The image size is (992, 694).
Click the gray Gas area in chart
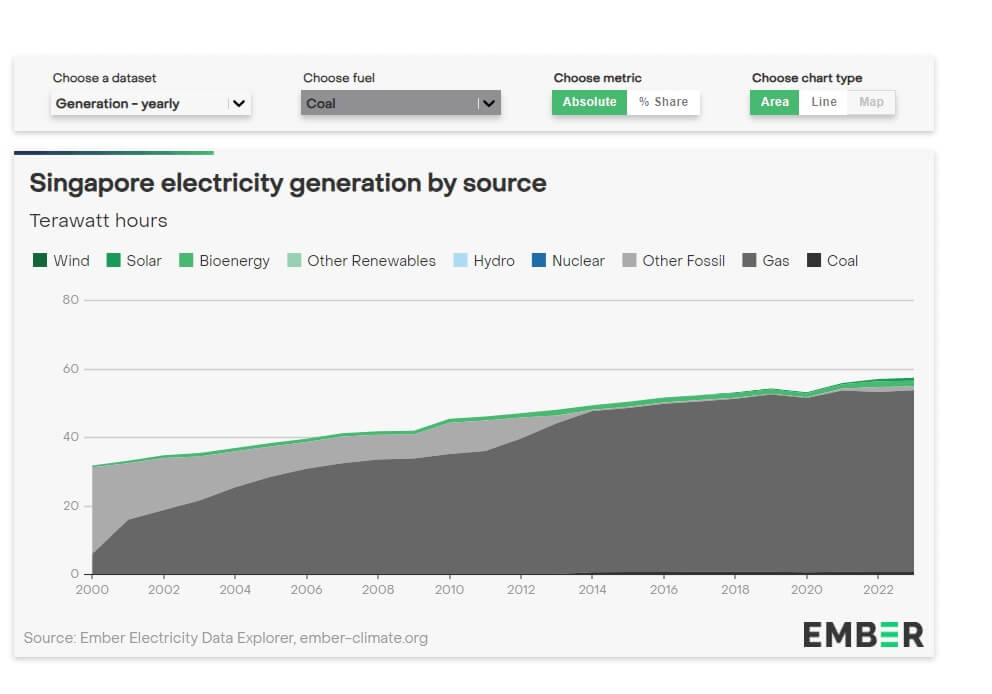(600, 500)
